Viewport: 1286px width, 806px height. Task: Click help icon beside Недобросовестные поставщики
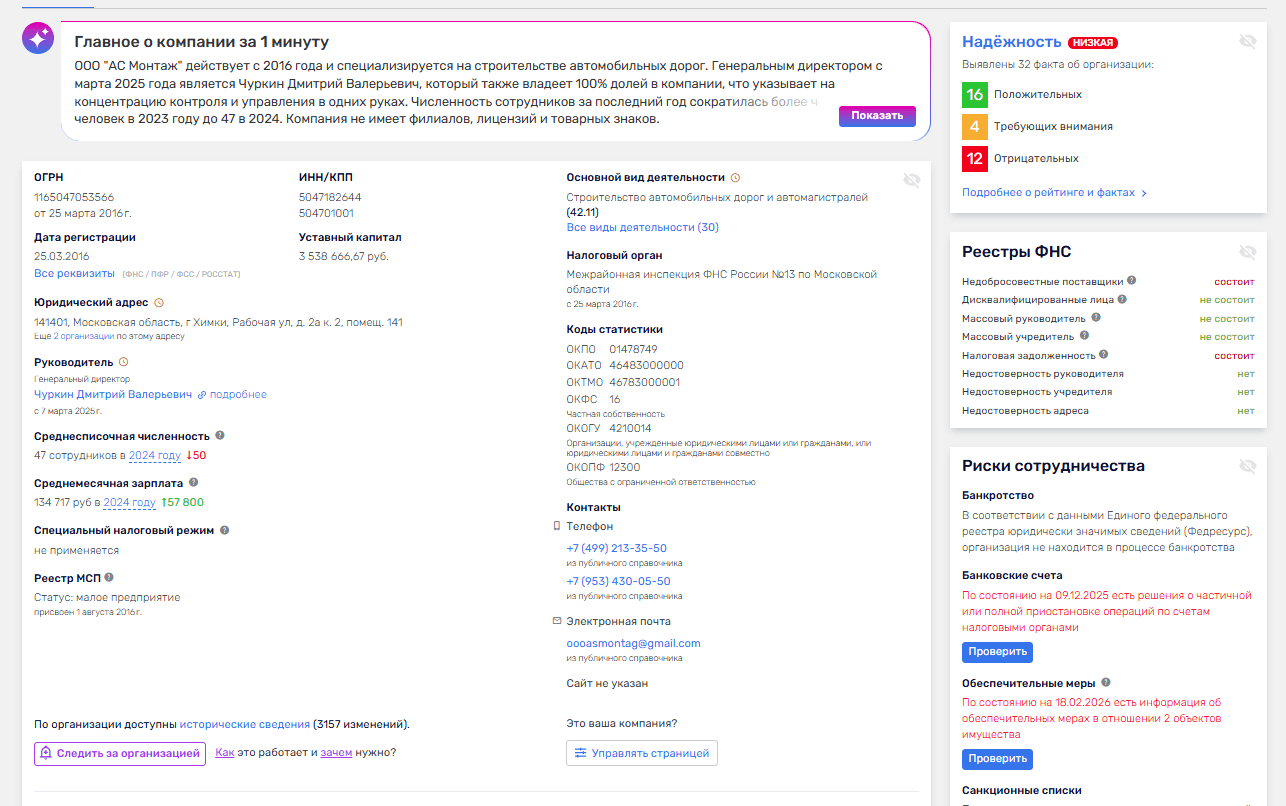coord(1132,282)
